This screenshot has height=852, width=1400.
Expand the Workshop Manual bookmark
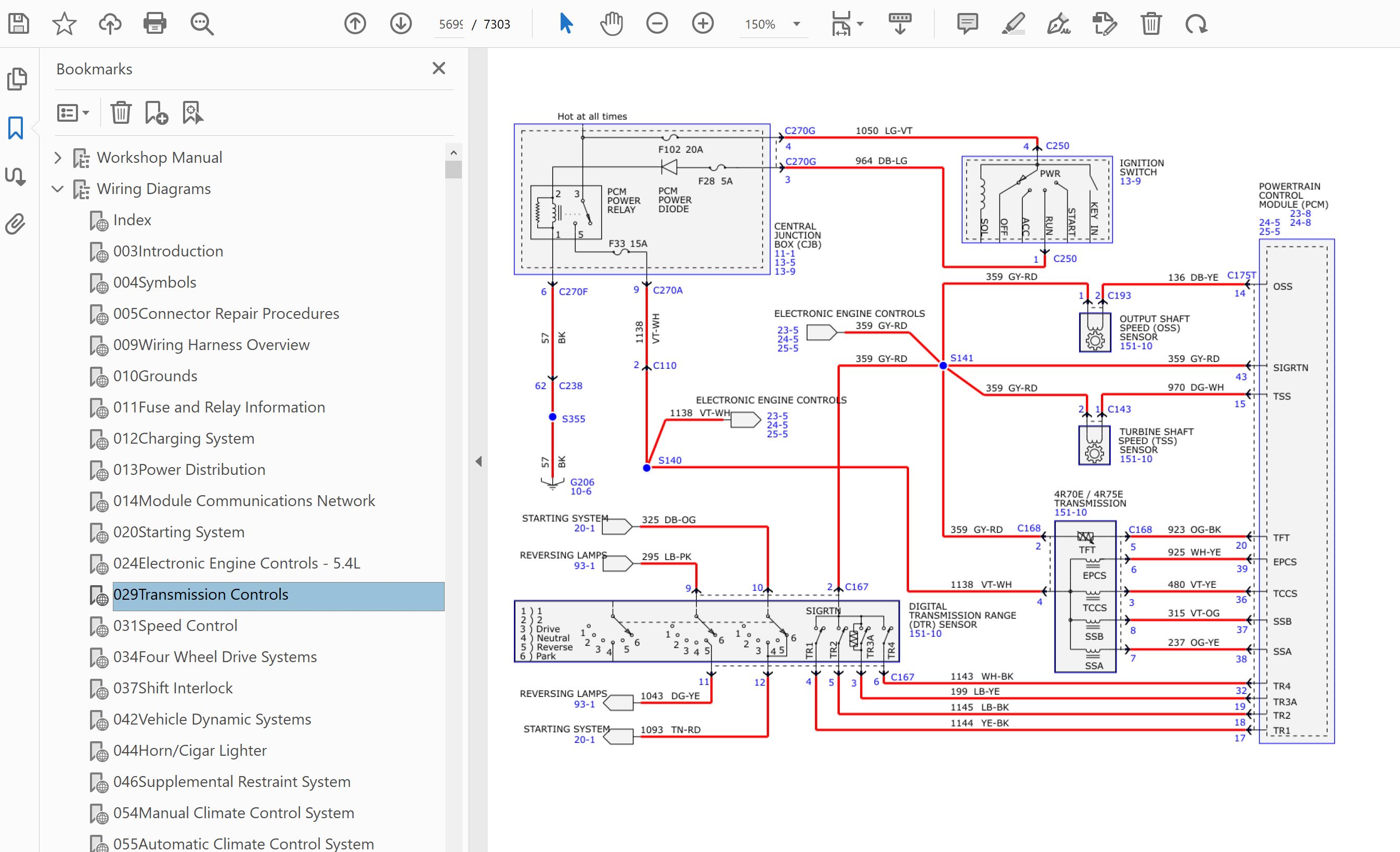pyautogui.click(x=57, y=158)
